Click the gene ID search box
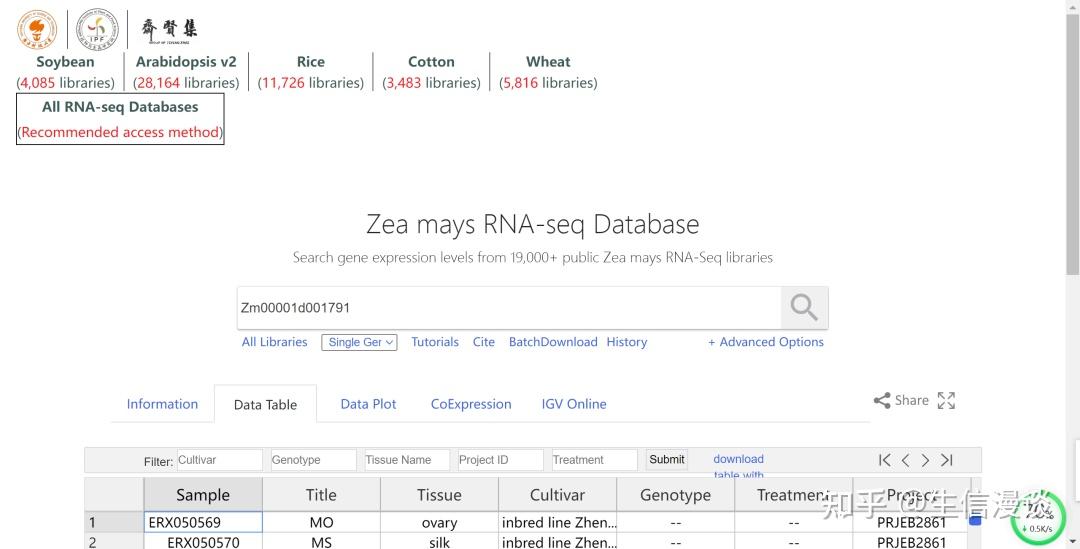The width and height of the screenshot is (1080, 549). (508, 308)
